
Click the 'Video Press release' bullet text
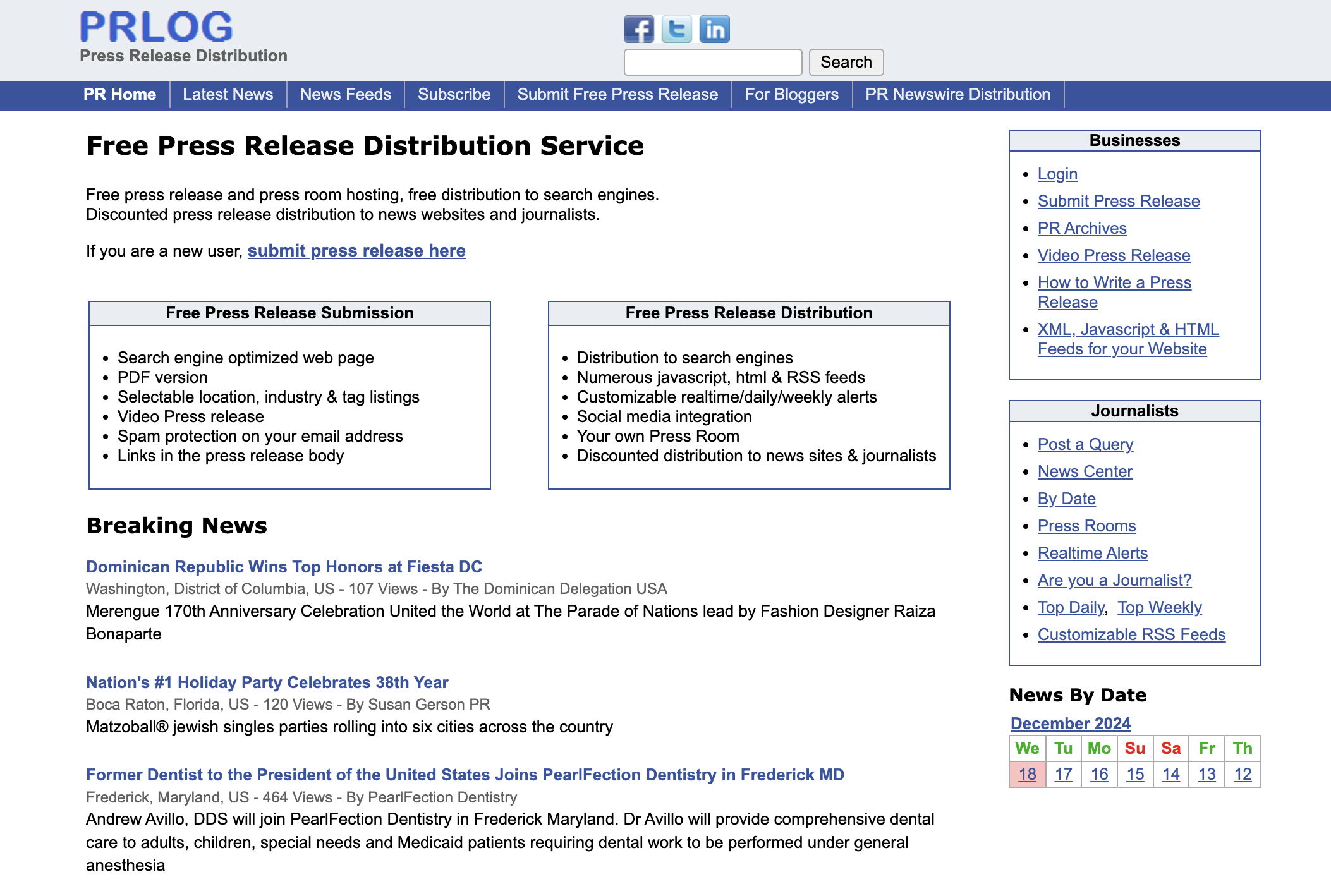[x=191, y=416]
